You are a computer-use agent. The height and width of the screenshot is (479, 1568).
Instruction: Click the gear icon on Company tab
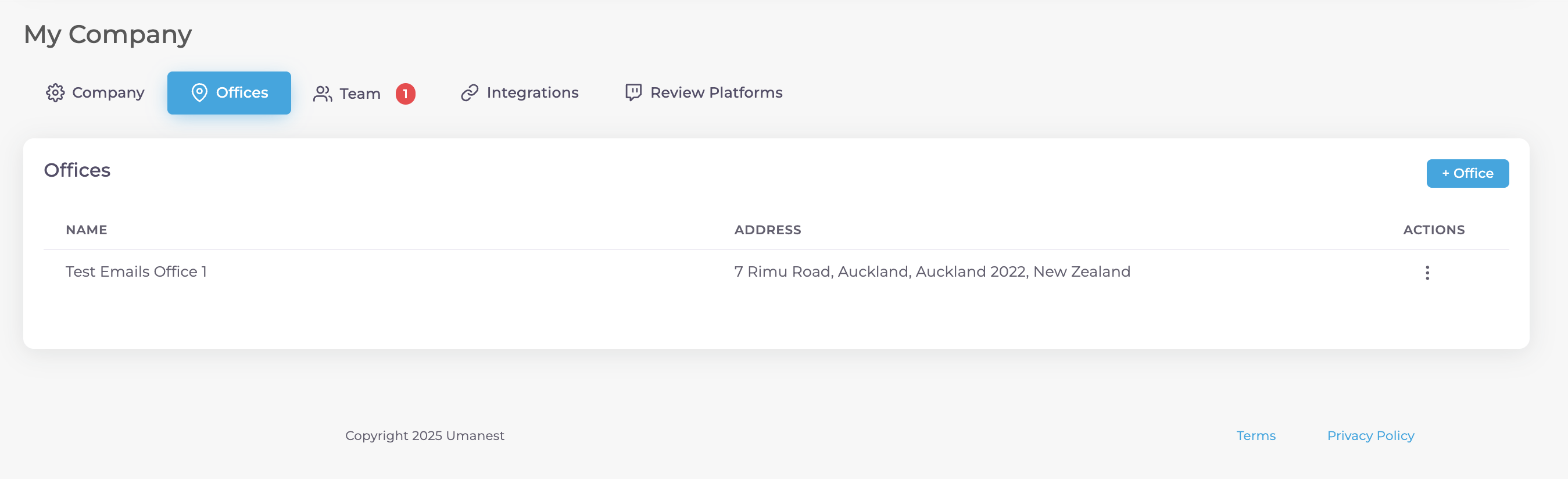pyautogui.click(x=55, y=92)
